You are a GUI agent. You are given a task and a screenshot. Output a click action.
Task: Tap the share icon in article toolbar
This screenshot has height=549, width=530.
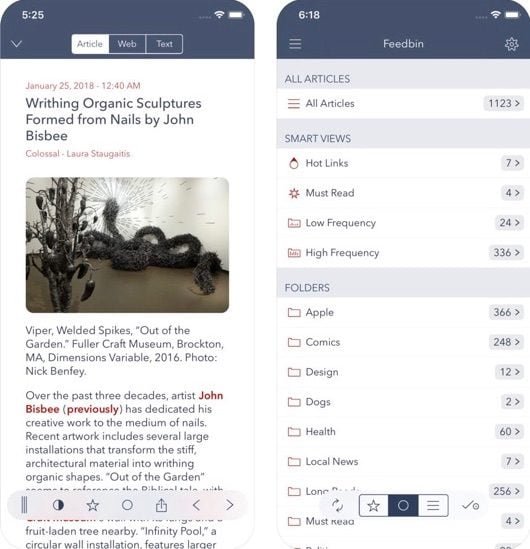click(161, 505)
